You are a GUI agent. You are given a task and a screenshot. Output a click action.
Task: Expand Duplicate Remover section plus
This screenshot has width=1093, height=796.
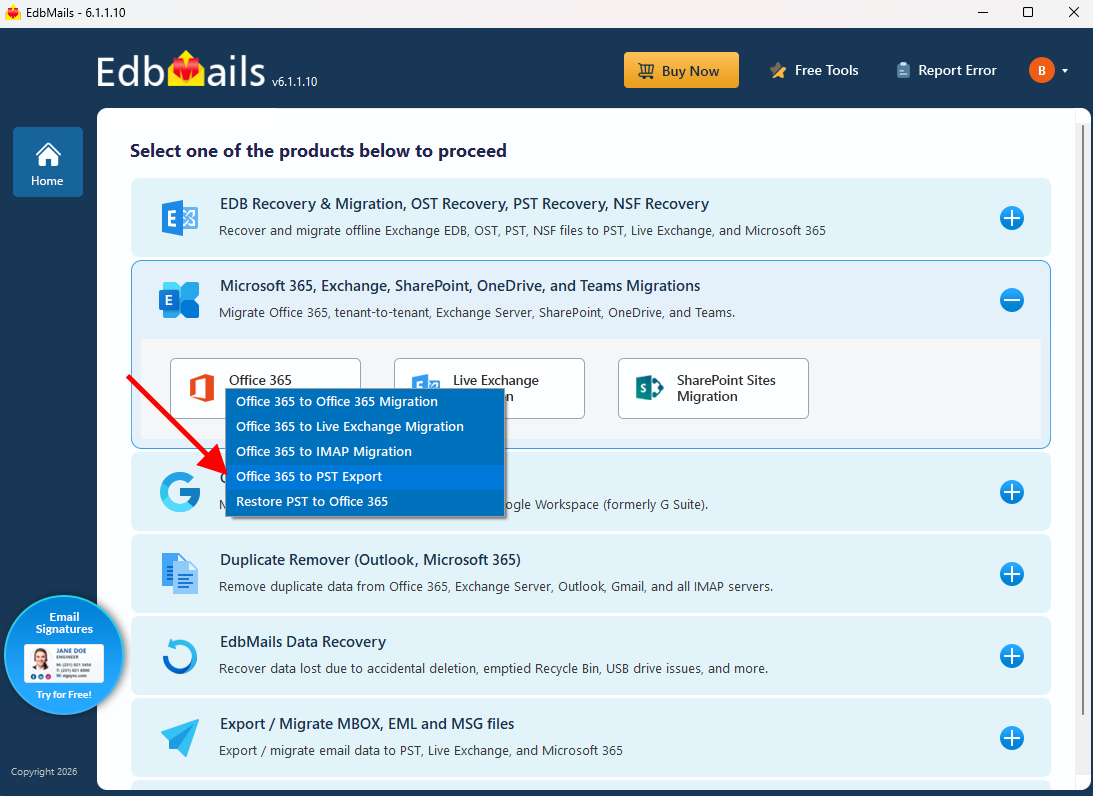(x=1011, y=574)
